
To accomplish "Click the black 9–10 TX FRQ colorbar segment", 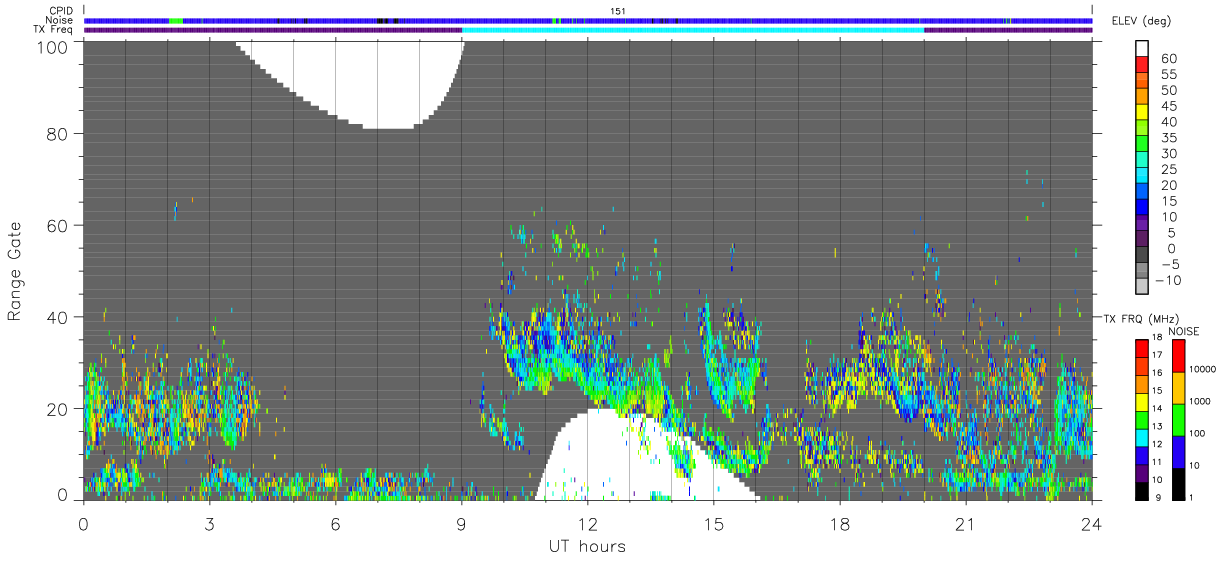I will (1141, 491).
